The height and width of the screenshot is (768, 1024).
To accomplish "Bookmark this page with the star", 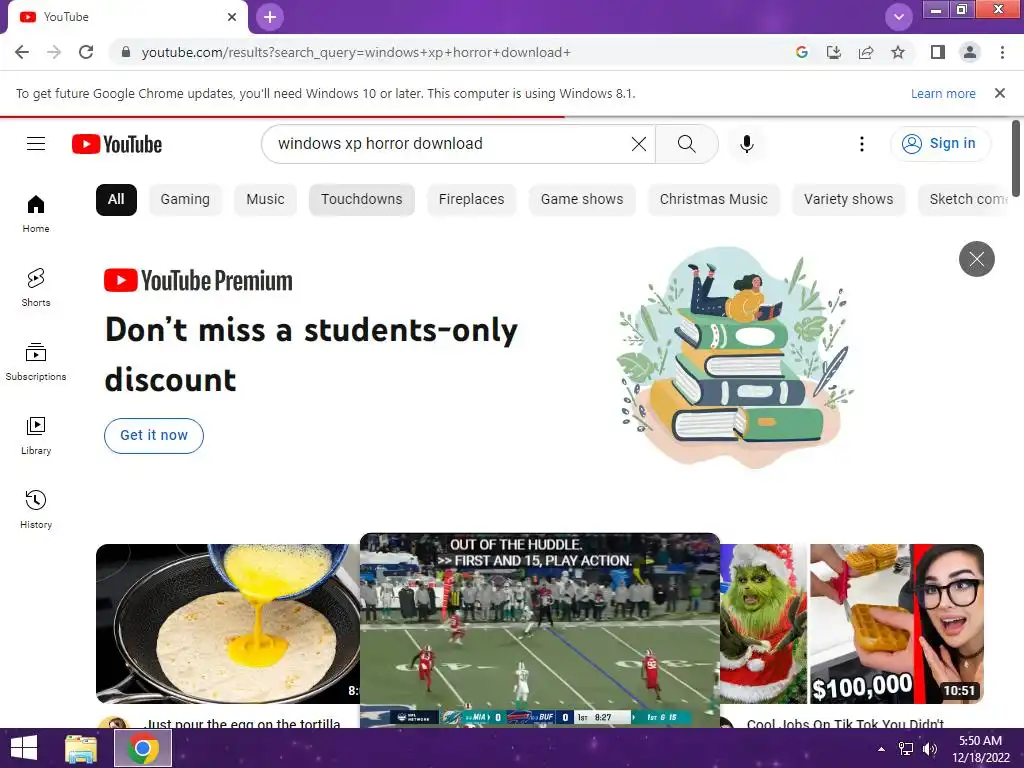I will (x=898, y=52).
